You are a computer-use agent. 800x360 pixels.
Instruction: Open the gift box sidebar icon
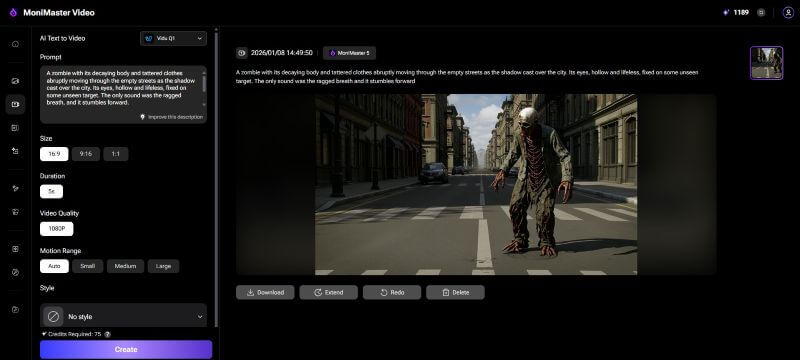point(15,212)
